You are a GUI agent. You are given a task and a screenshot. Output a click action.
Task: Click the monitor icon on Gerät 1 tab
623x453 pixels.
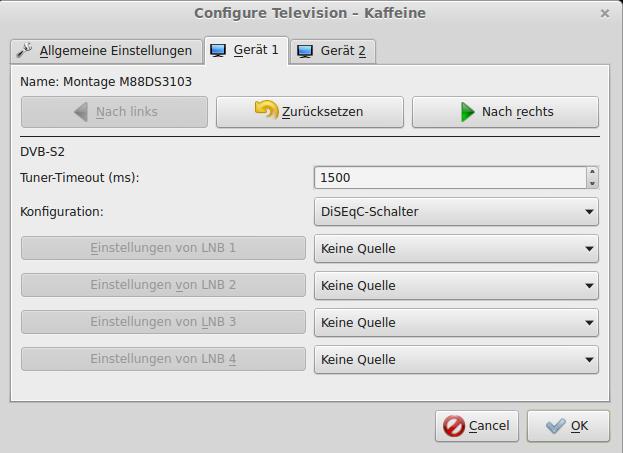[x=218, y=50]
